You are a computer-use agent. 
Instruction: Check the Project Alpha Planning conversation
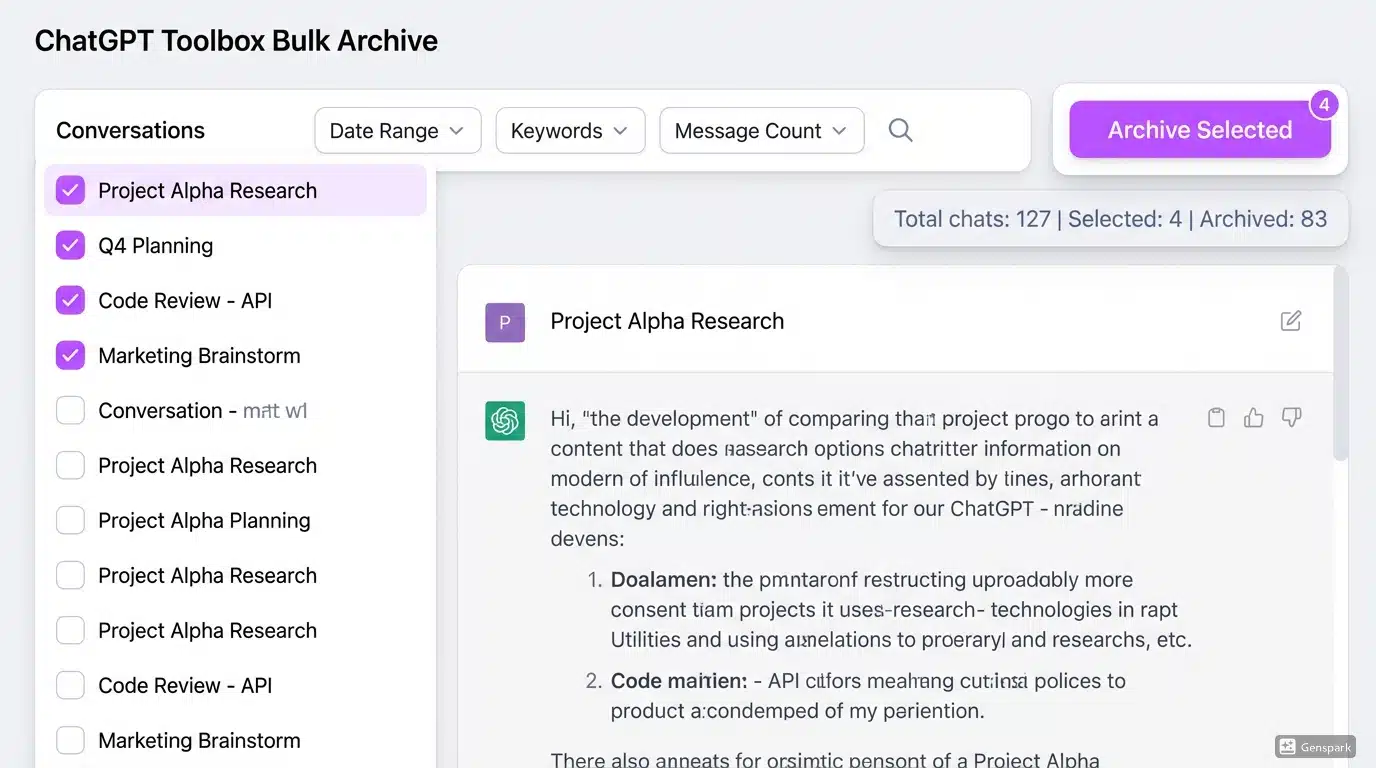coord(70,520)
